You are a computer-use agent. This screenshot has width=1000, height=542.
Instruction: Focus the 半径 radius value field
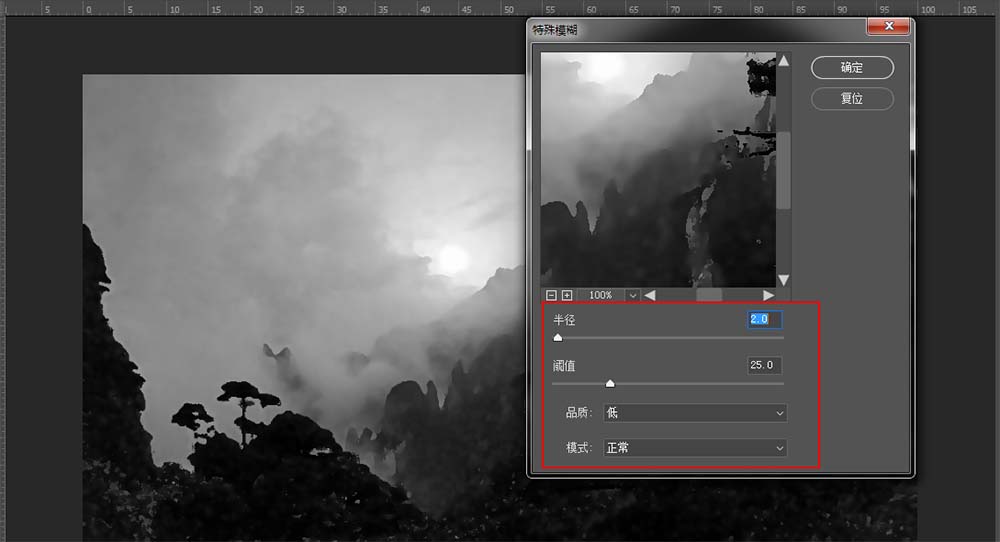[x=764, y=320]
